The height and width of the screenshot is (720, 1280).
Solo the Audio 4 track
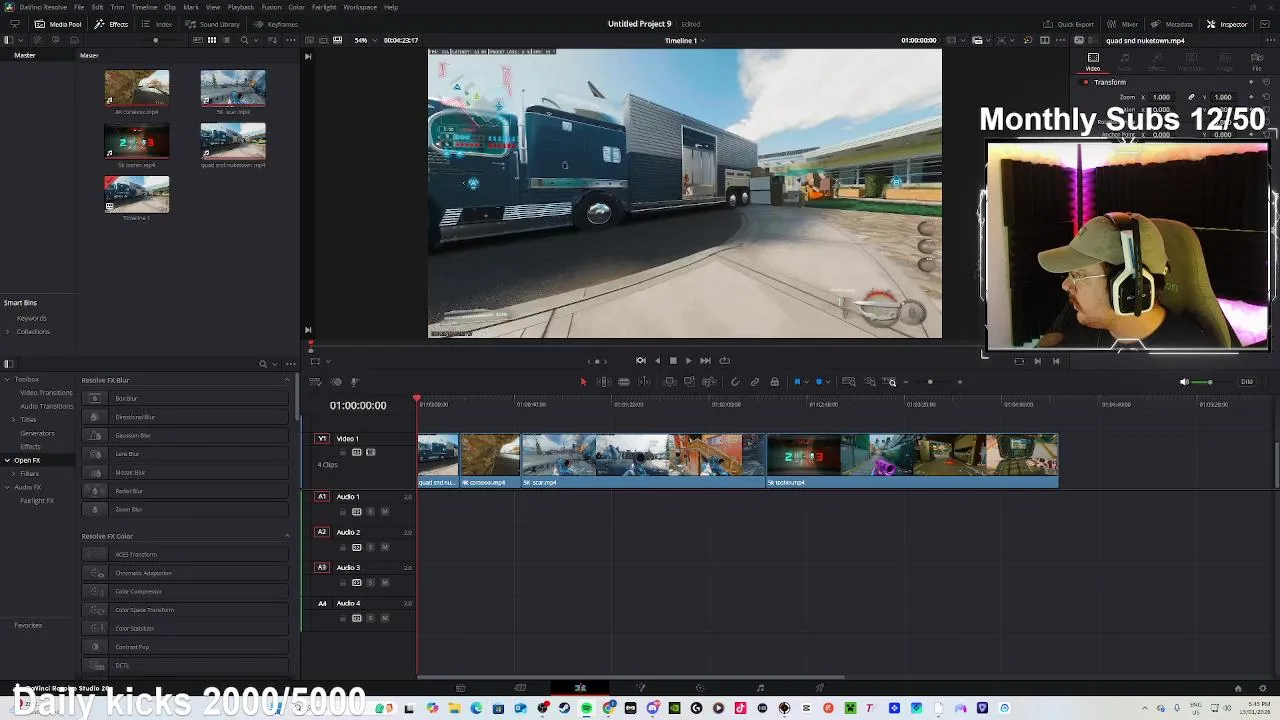pyautogui.click(x=371, y=619)
